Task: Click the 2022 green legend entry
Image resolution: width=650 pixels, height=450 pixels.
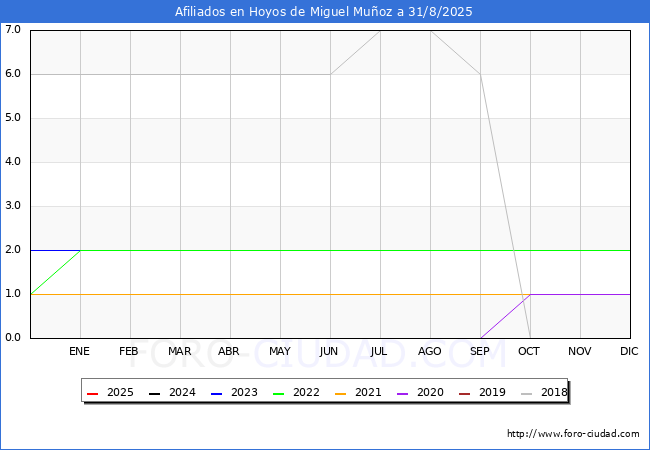Action: 295,393
